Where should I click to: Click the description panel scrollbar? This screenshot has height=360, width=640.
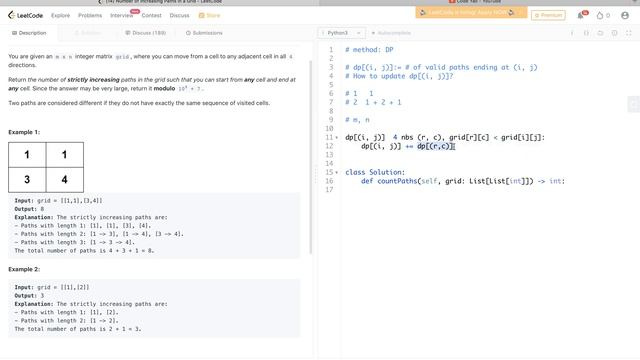(x=311, y=157)
